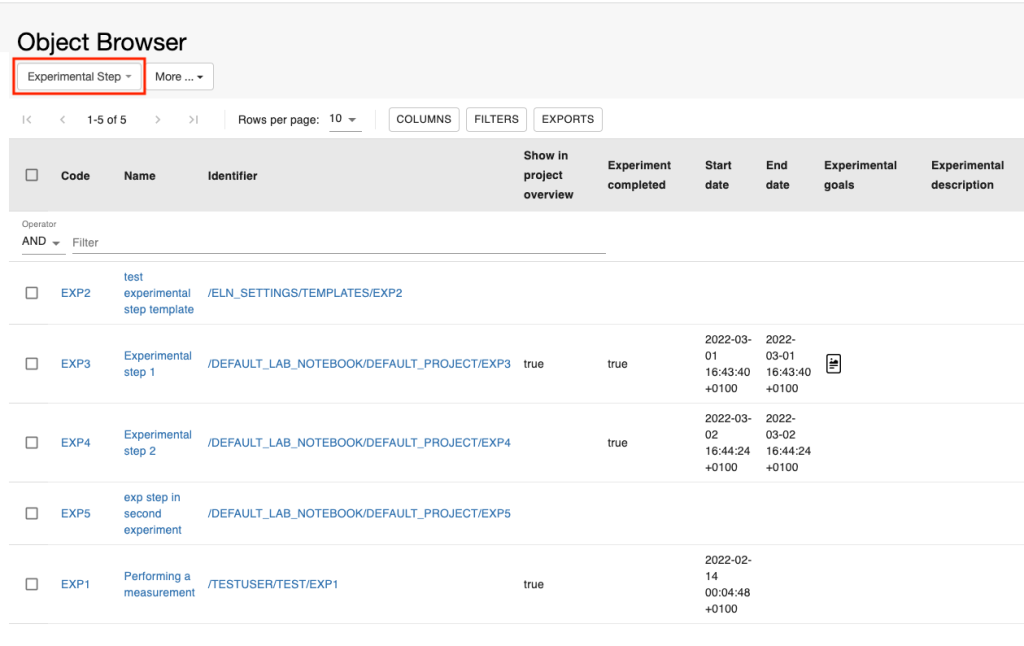This screenshot has height=646, width=1024.
Task: Jump to last page of results
Action: tap(193, 120)
